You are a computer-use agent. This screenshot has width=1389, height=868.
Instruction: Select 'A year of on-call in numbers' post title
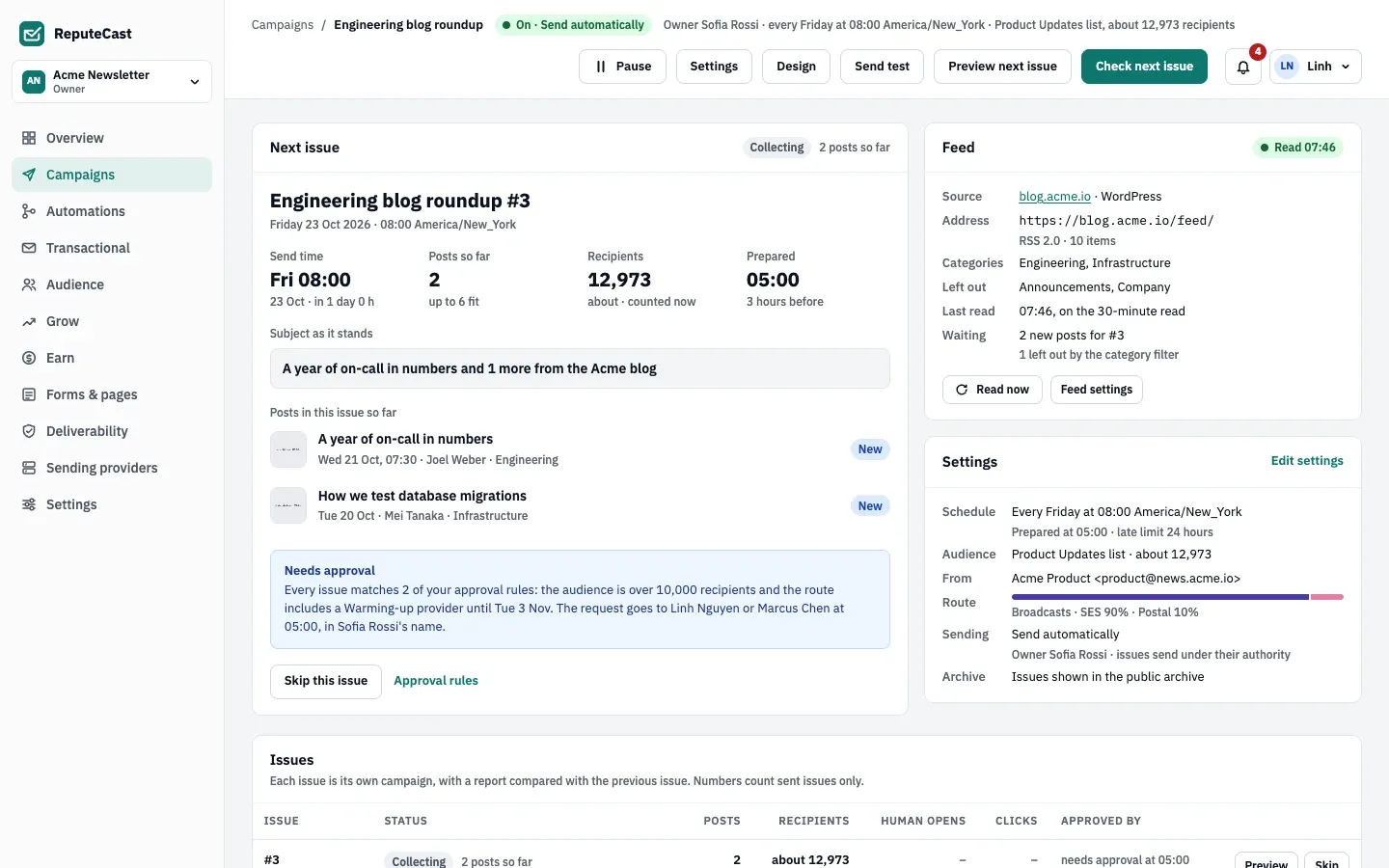pyautogui.click(x=405, y=439)
